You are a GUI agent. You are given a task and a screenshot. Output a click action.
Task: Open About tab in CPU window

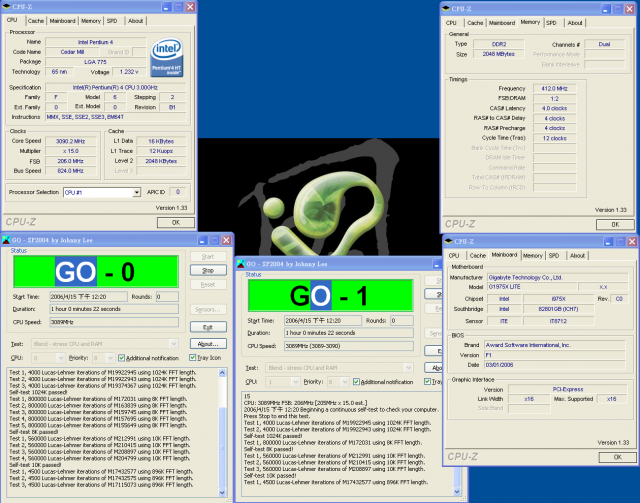pos(136,21)
